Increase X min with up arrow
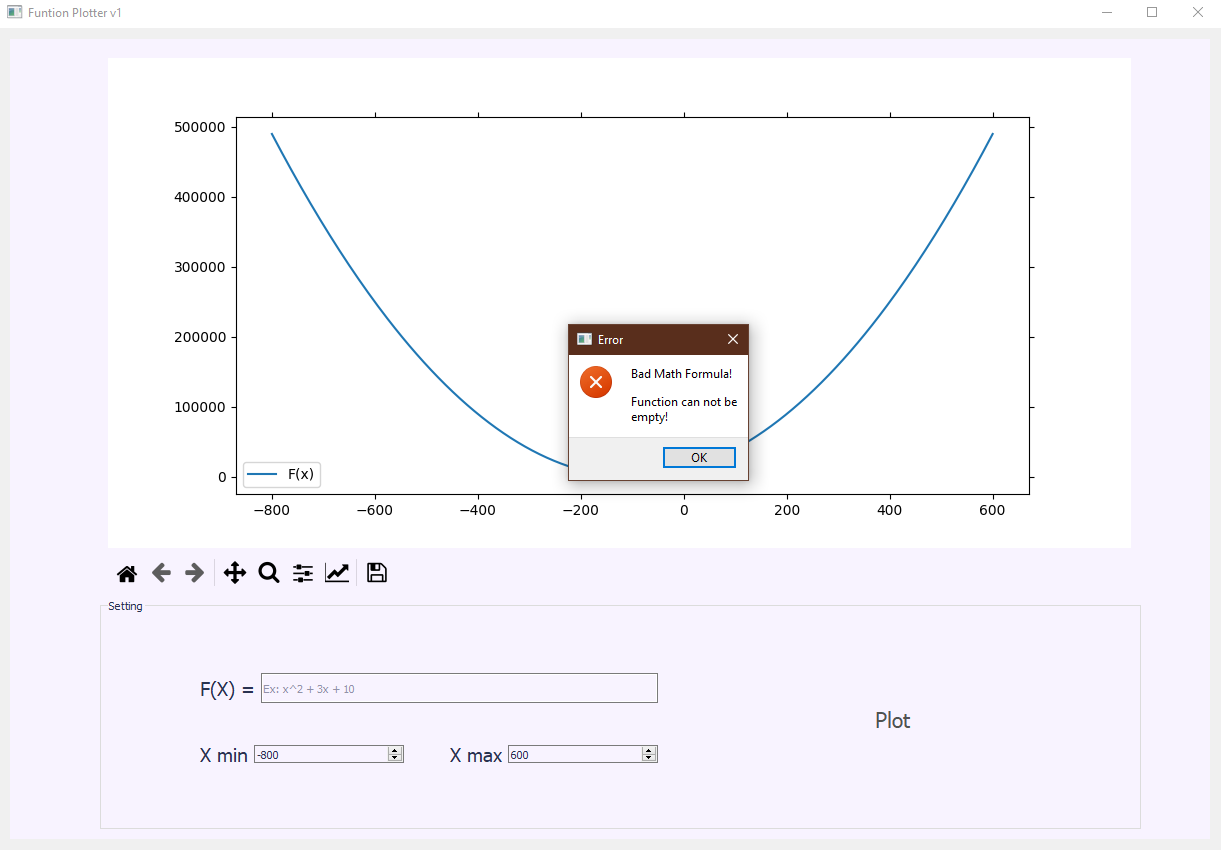The height and width of the screenshot is (850, 1221). point(396,751)
